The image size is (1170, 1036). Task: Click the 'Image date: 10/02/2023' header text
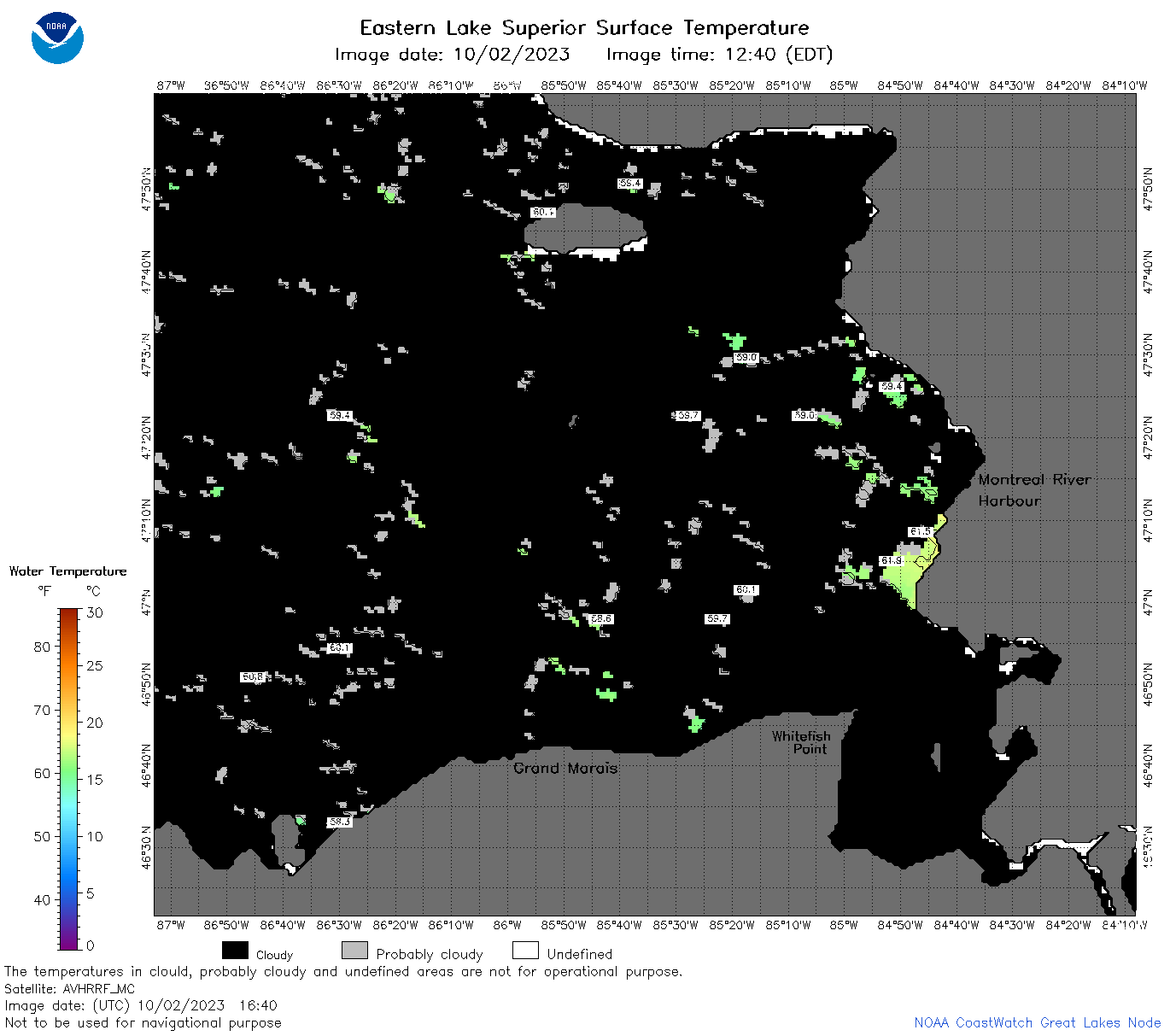[452, 55]
